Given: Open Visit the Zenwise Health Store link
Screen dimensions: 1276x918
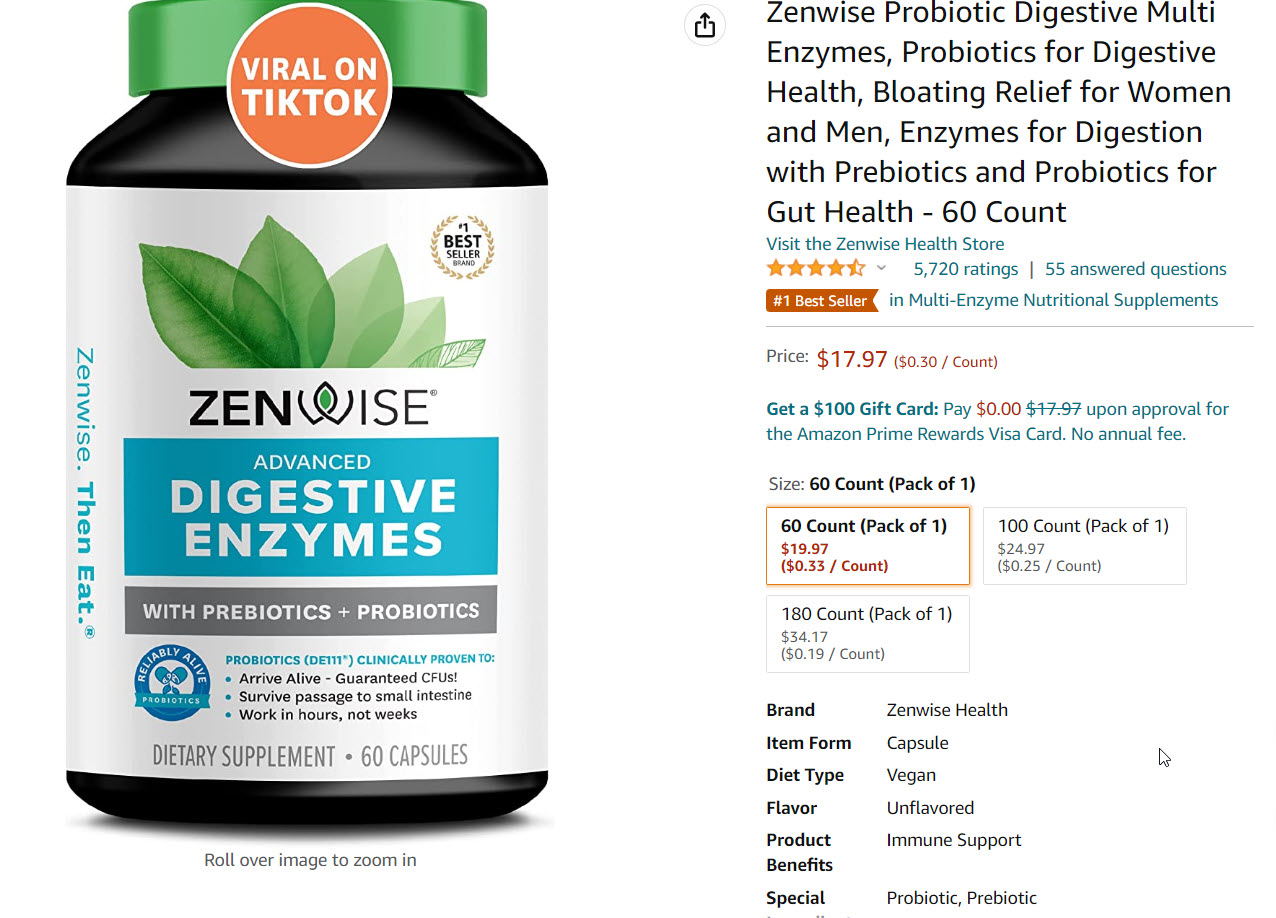Looking at the screenshot, I should [885, 244].
